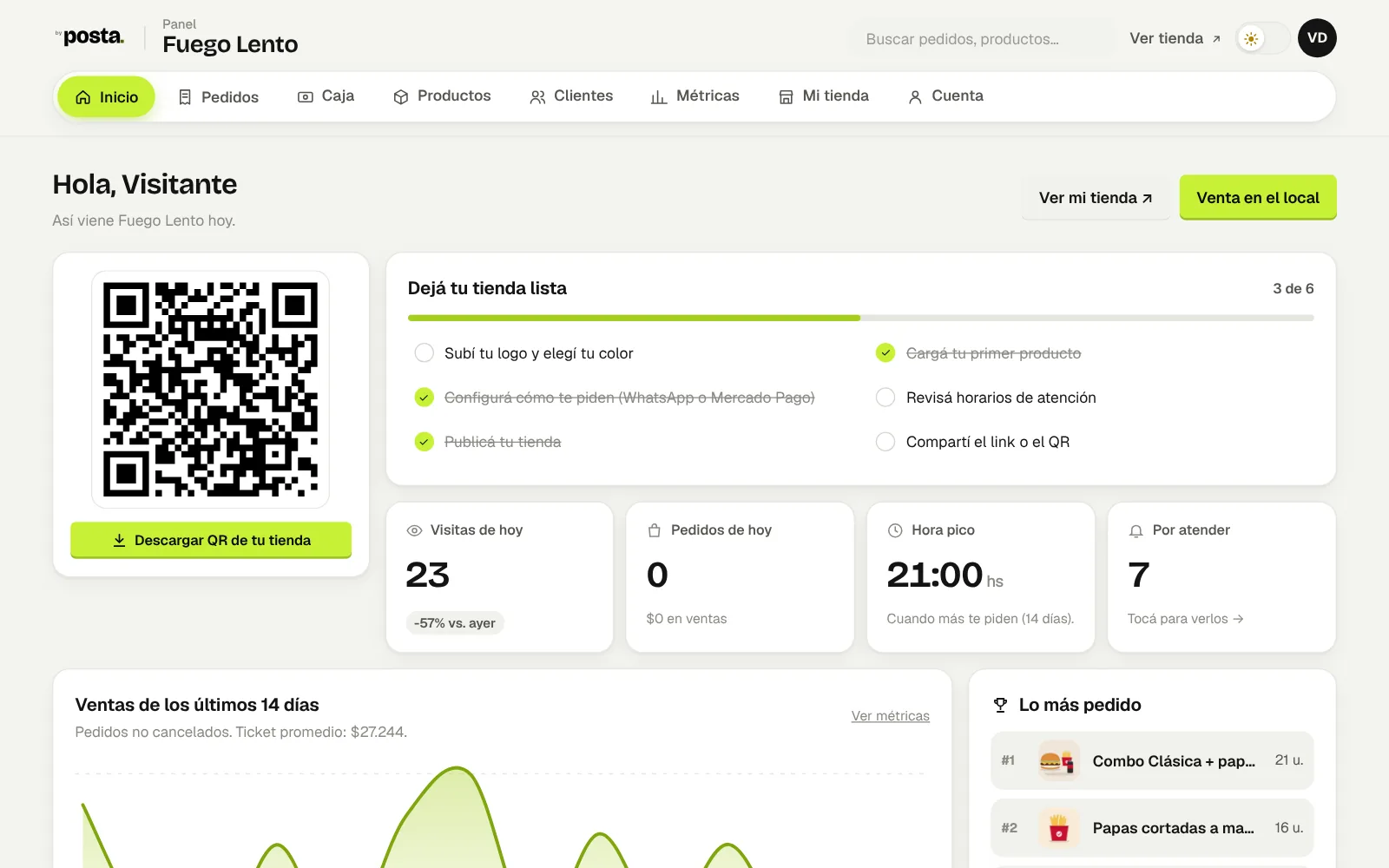The width and height of the screenshot is (1389, 868).
Task: Click the '-57% vs. ayer' badge
Action: (455, 623)
